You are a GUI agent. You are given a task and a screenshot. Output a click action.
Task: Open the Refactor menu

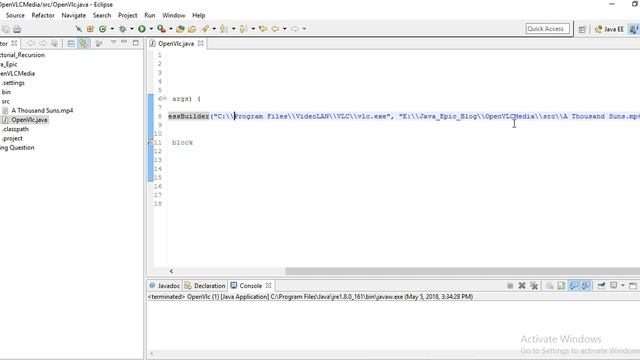click(x=43, y=15)
